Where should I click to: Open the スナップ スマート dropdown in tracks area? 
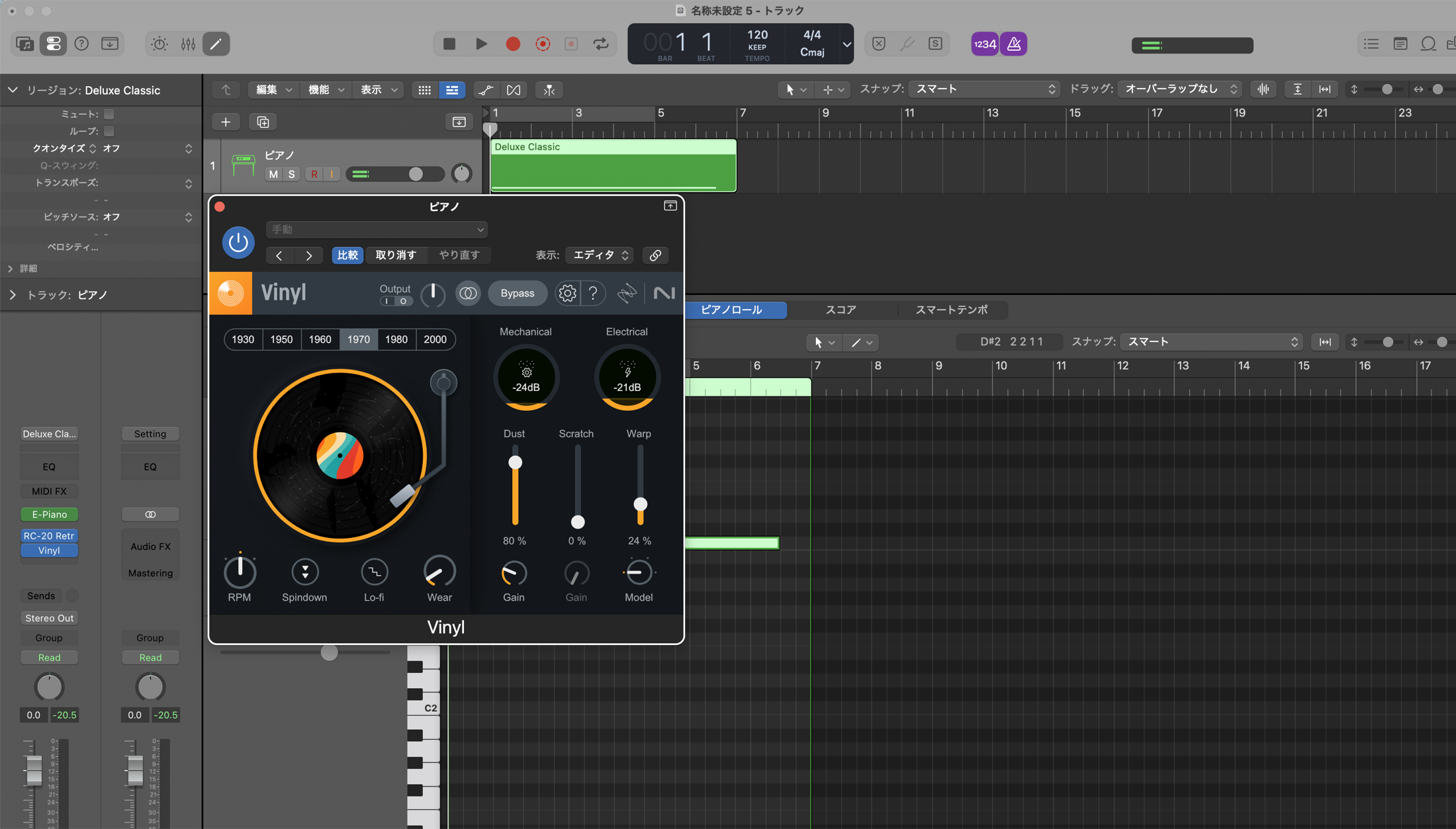984,89
